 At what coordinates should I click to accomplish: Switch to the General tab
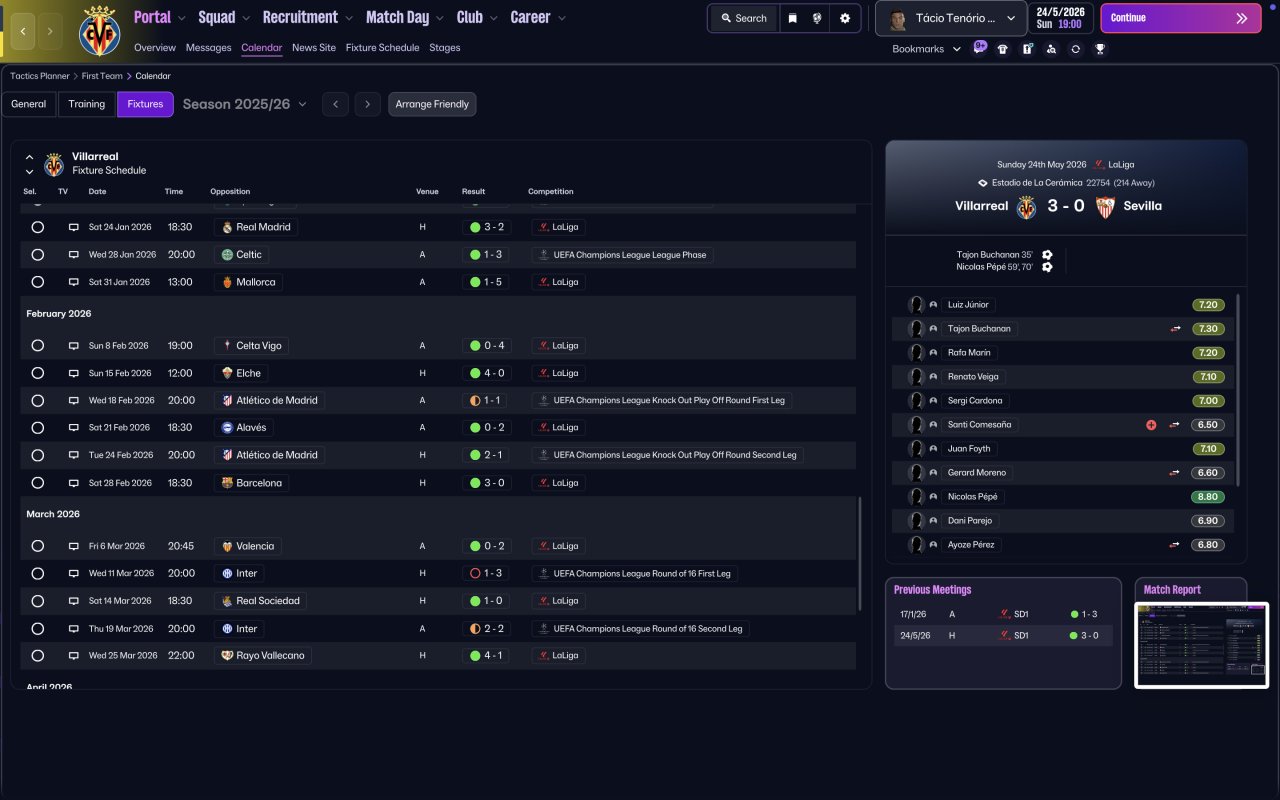tap(29, 104)
